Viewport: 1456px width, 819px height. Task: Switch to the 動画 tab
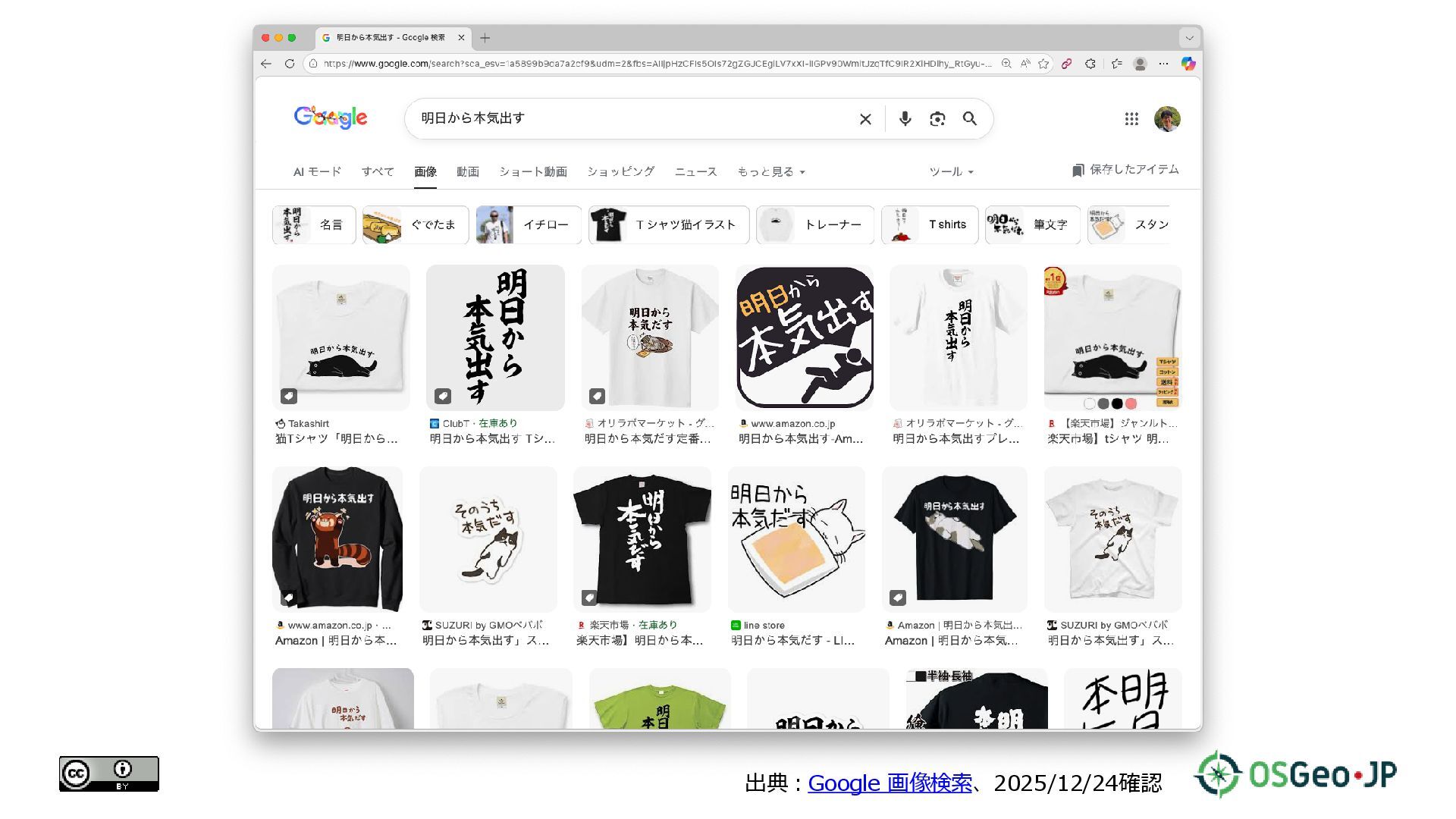coord(467,172)
